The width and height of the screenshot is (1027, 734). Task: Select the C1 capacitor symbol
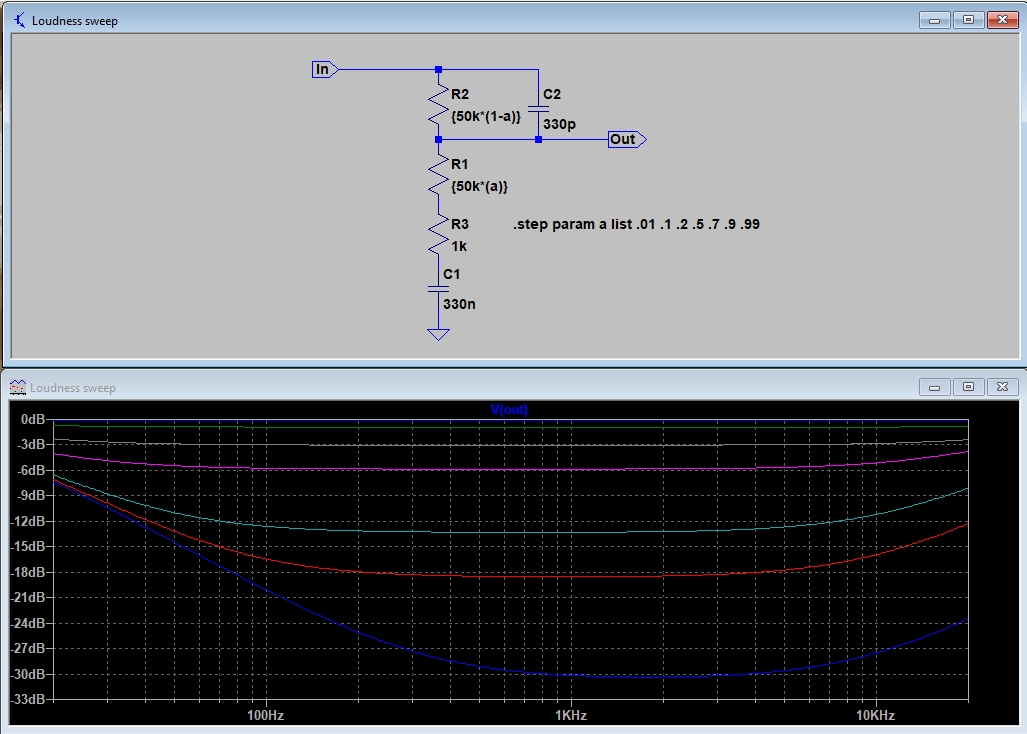pyautogui.click(x=438, y=288)
